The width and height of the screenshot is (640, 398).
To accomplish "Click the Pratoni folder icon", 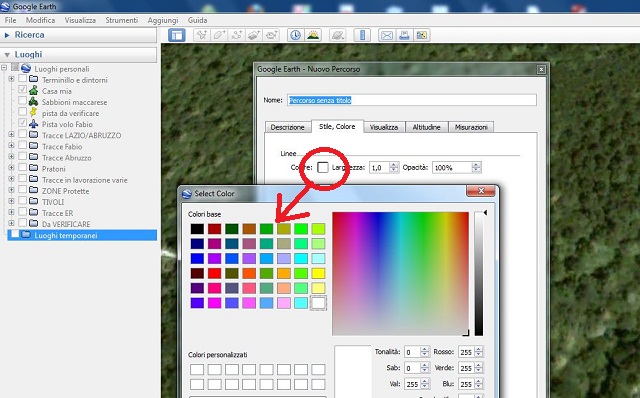I will coord(33,168).
